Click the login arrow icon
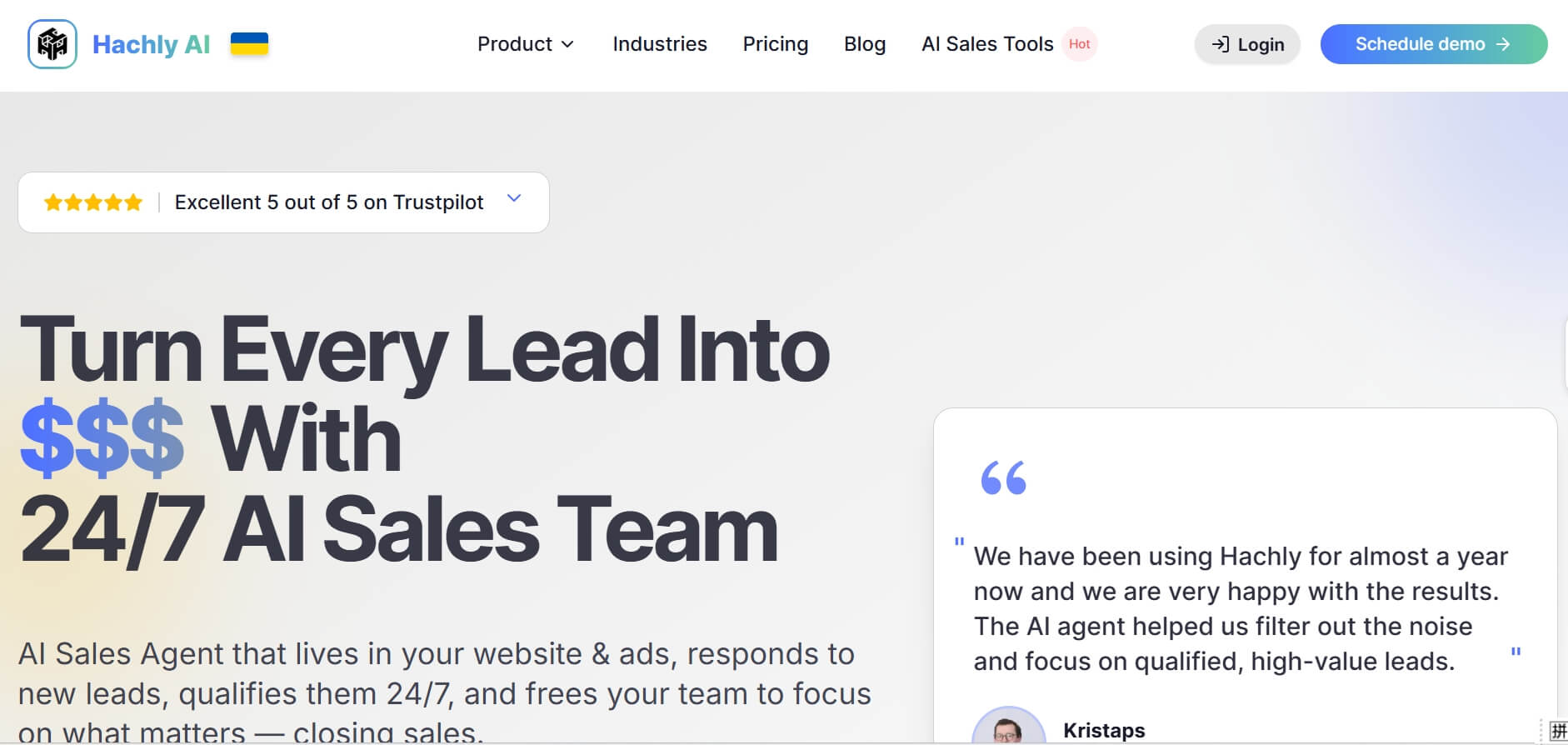1568x745 pixels. [1221, 44]
